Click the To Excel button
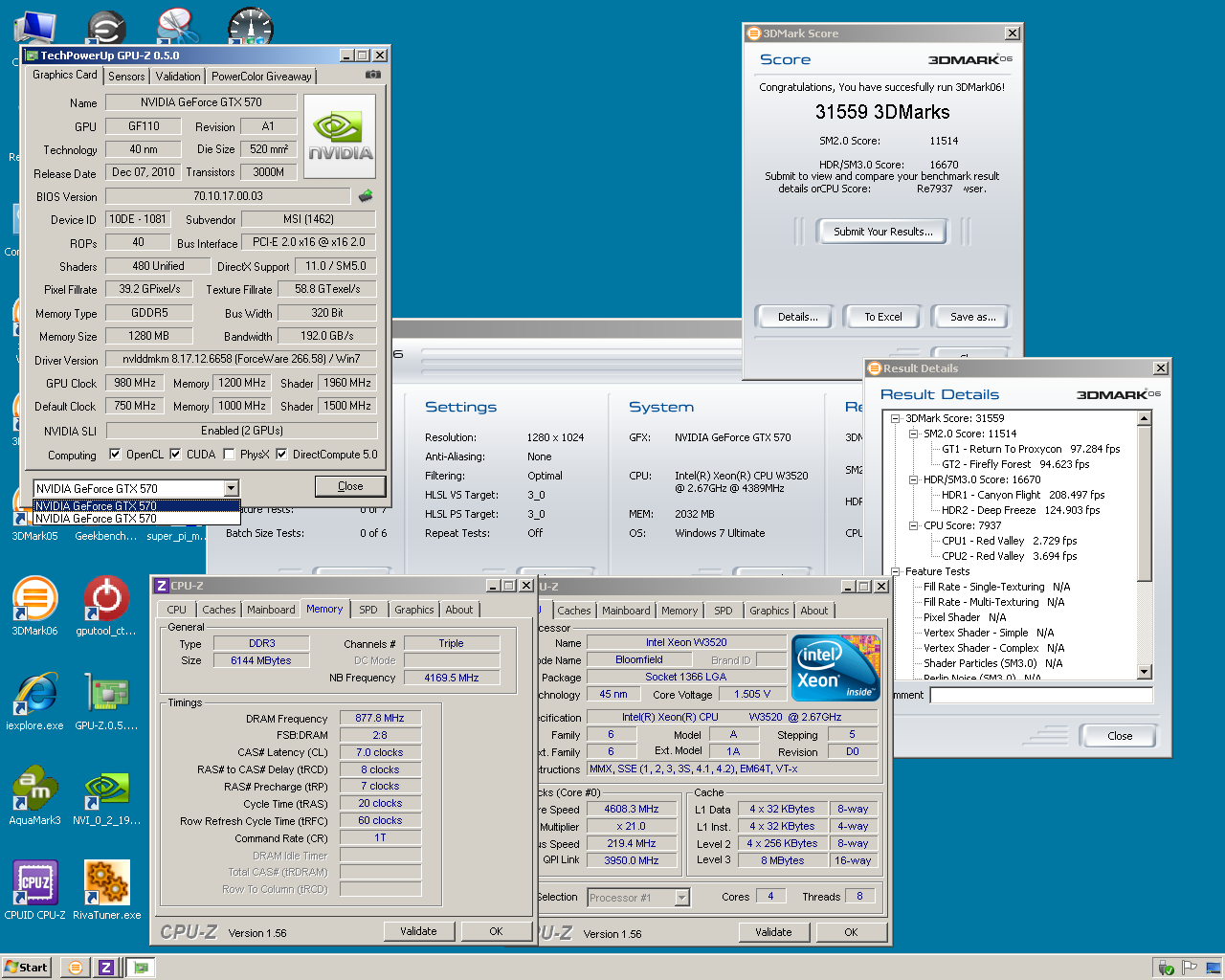 [x=882, y=317]
